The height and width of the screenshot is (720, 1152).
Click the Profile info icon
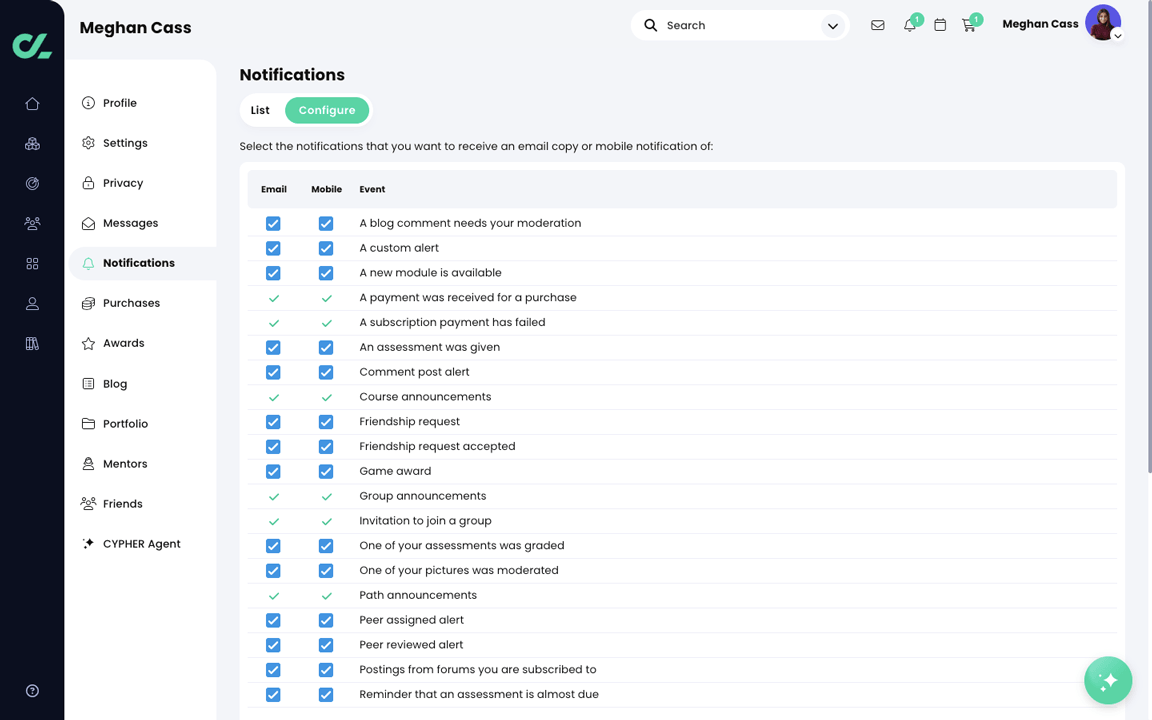(x=88, y=103)
